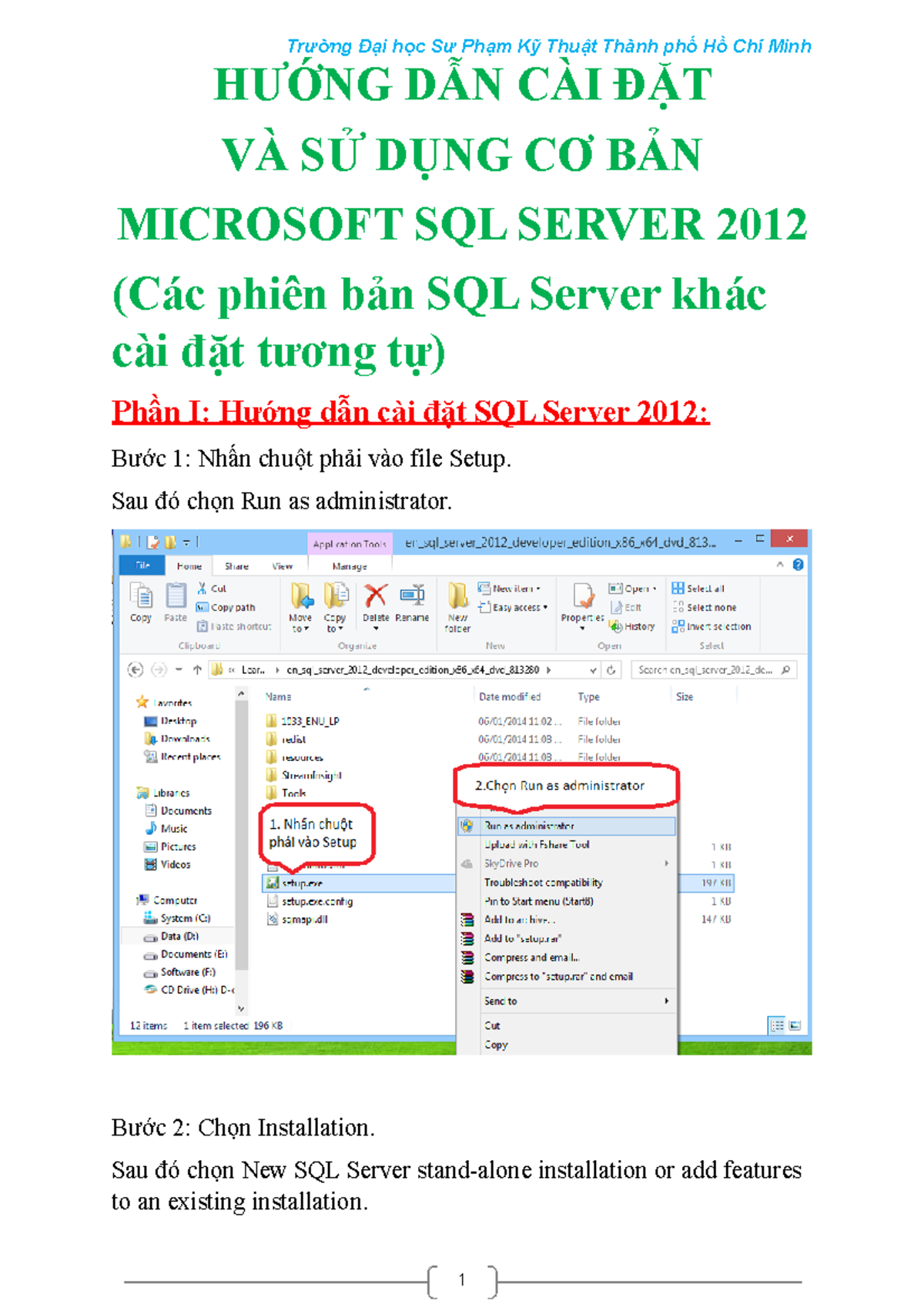Screen dimensions: 924x1308
Task: Click Cut in the ribbon Clipboard group
Action: (x=212, y=589)
